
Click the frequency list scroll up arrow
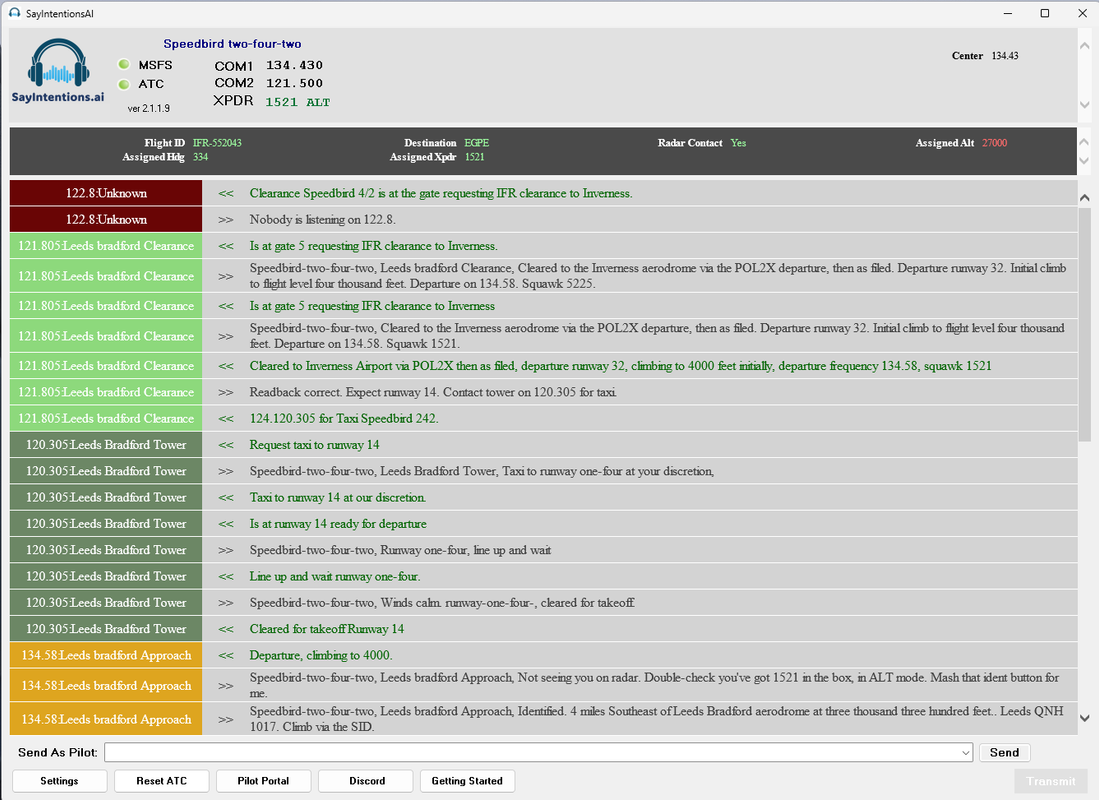point(1084,46)
